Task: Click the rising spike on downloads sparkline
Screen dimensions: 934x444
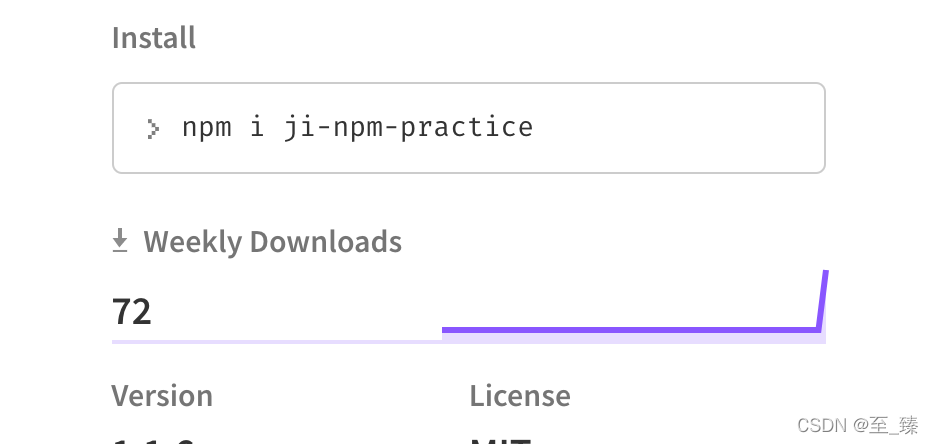Action: pos(823,300)
